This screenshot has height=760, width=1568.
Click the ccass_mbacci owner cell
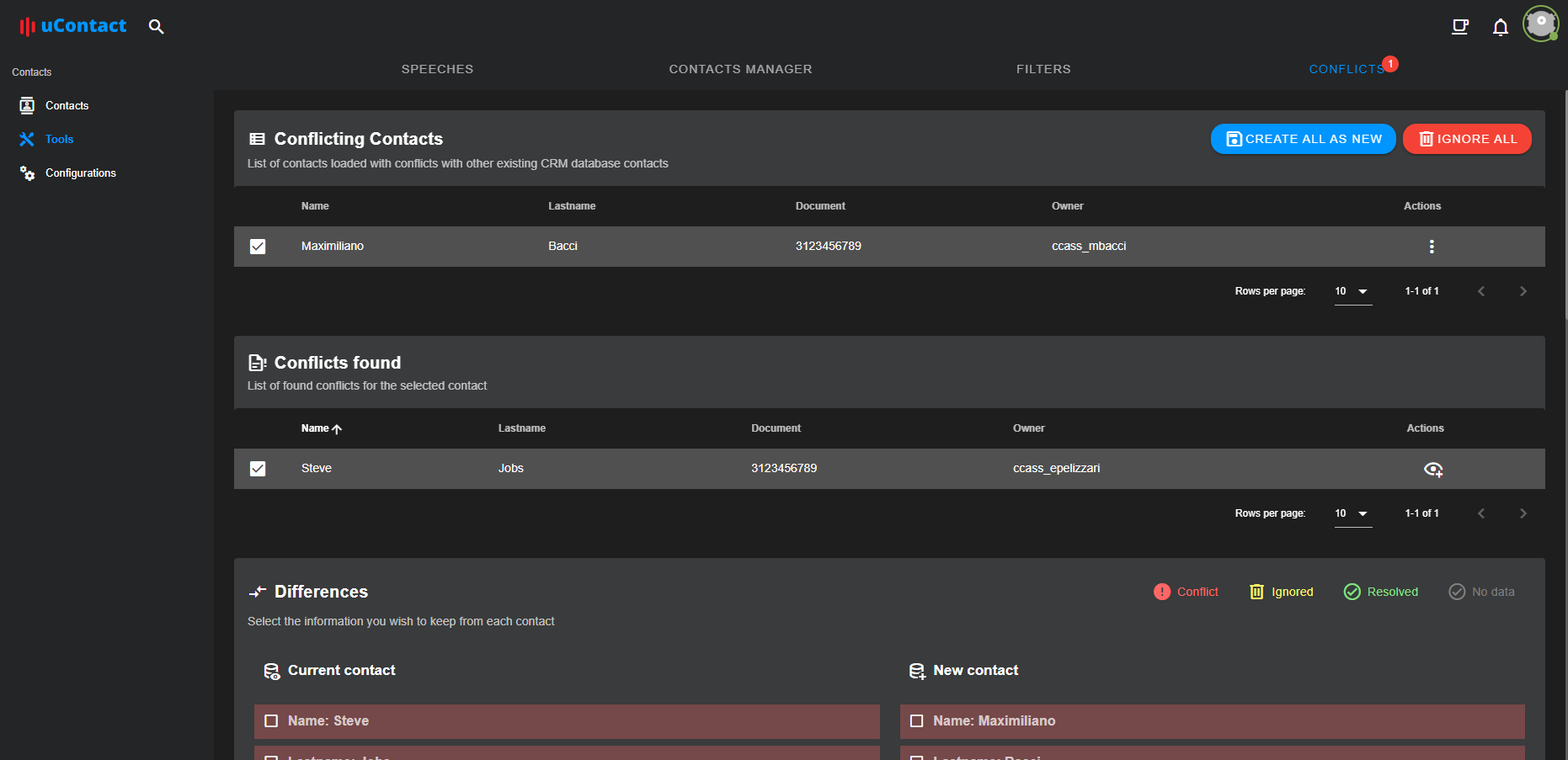tap(1089, 247)
